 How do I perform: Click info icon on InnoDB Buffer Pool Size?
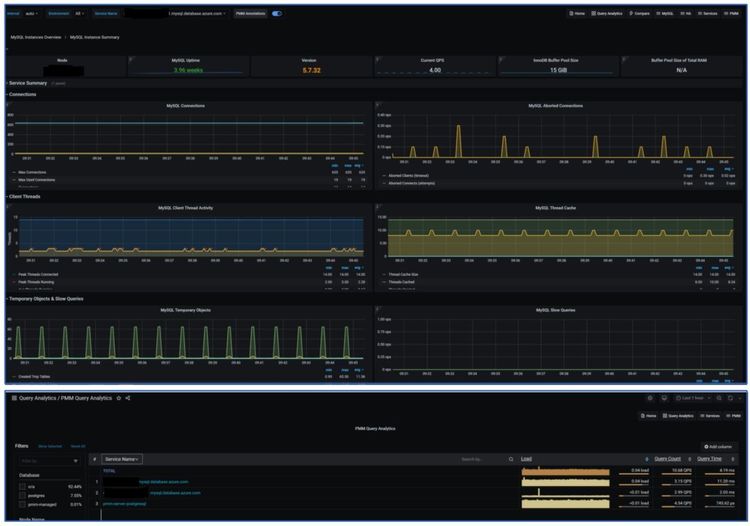501,59
